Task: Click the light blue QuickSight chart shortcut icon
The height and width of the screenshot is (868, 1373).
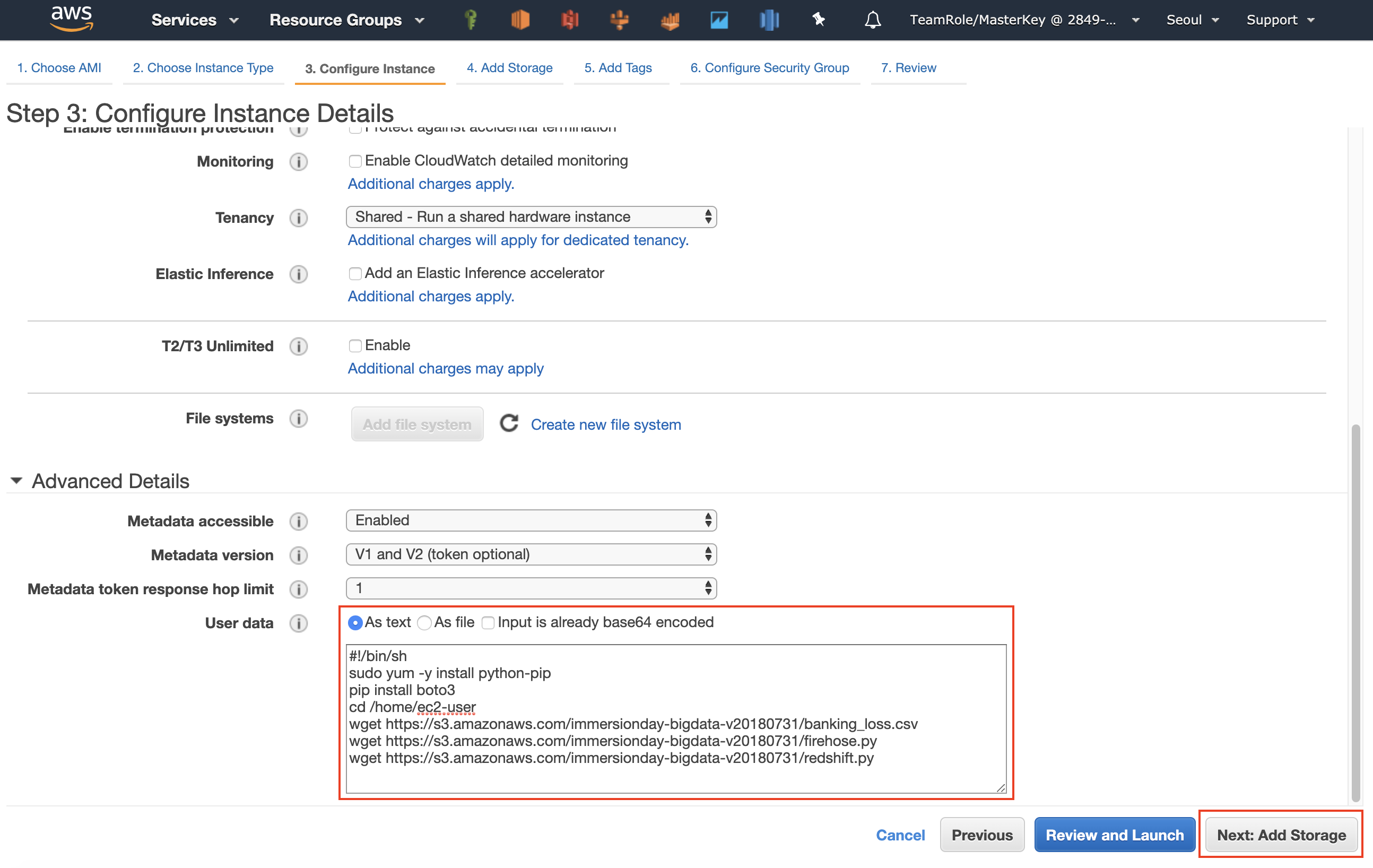Action: pos(719,20)
